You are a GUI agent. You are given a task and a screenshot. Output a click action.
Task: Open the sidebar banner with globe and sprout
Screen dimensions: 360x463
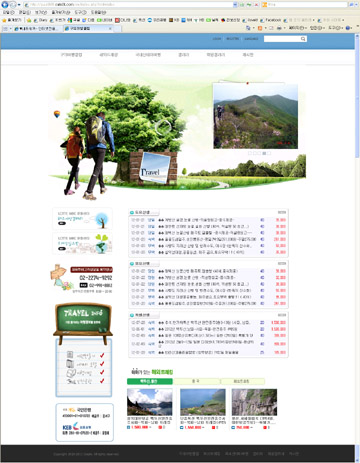82,243
